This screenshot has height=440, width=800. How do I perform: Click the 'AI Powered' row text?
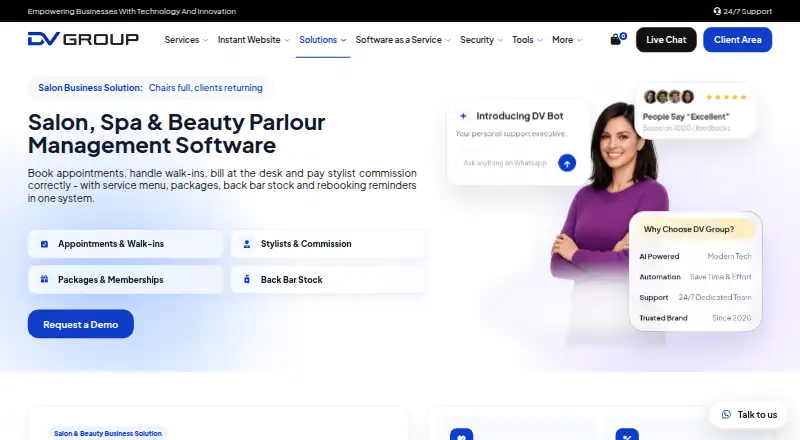coord(659,256)
